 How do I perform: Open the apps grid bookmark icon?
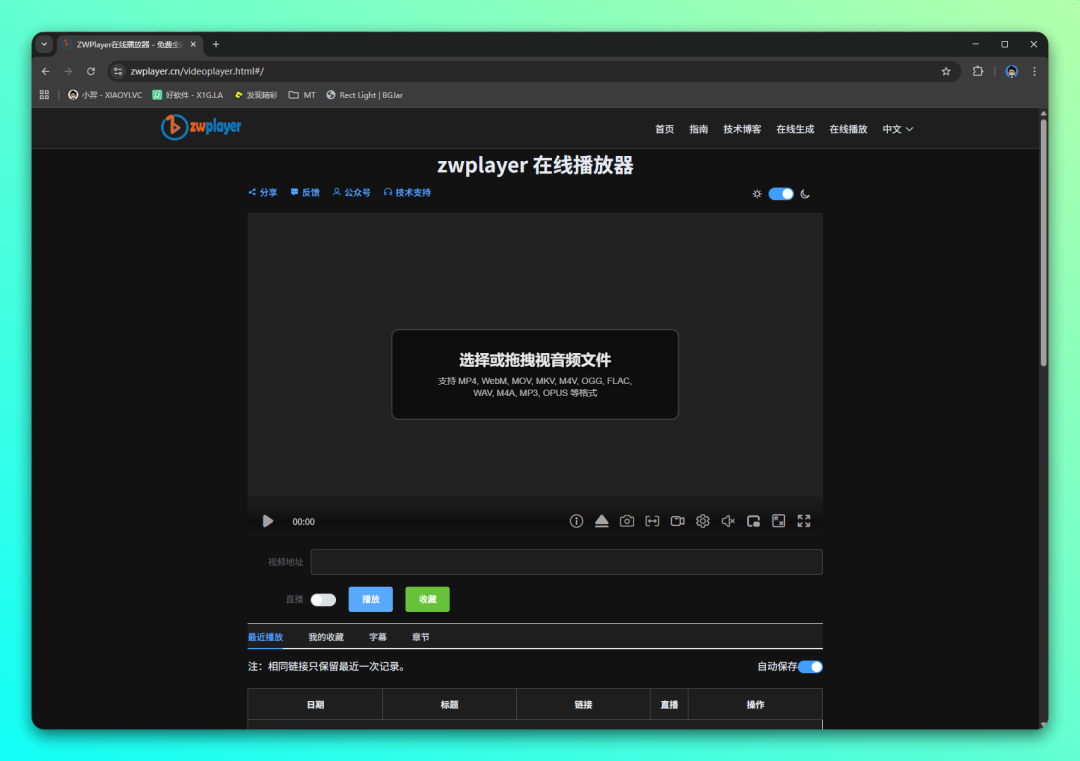pos(44,95)
